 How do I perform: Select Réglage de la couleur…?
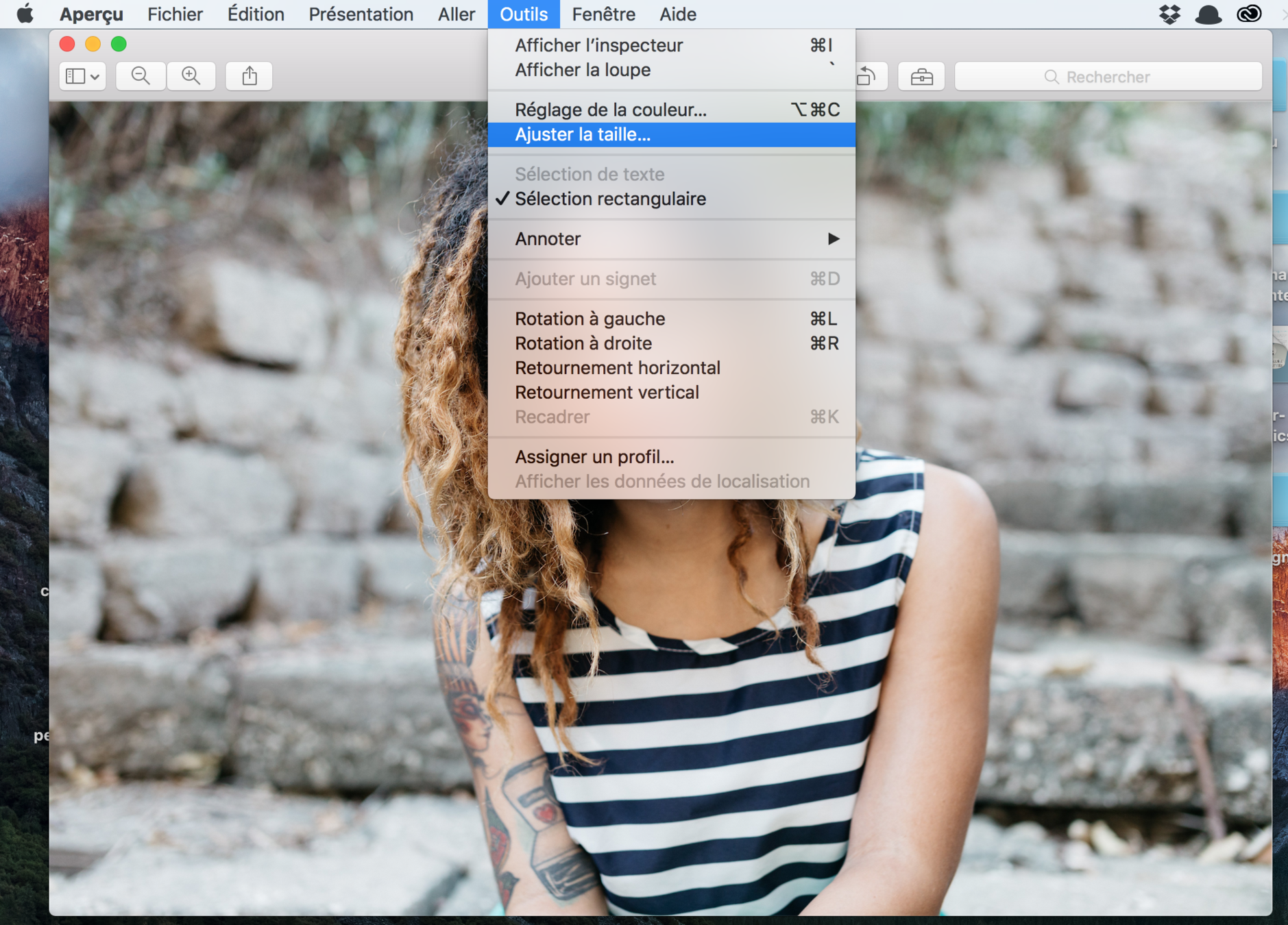tap(672, 110)
